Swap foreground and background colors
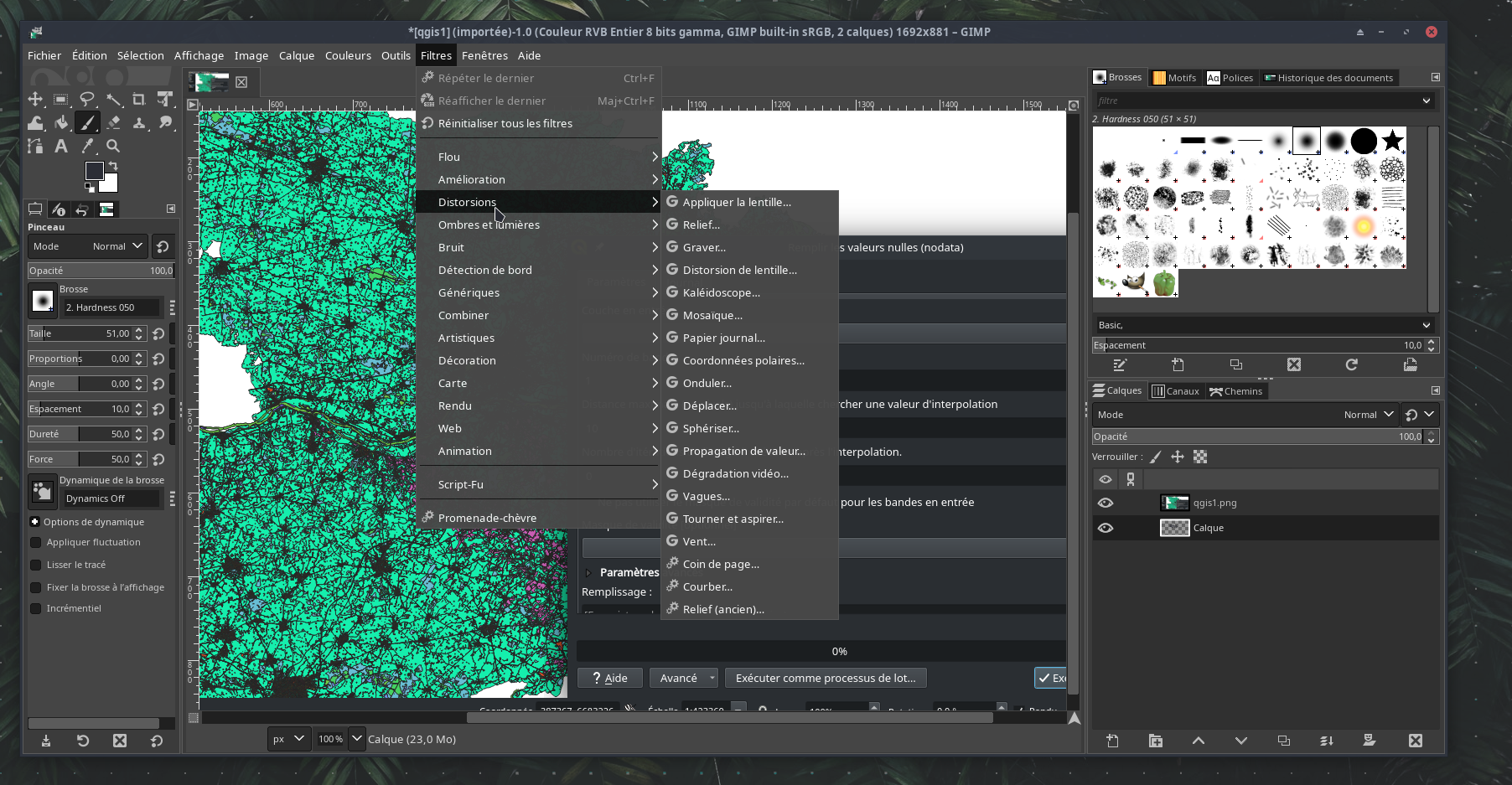This screenshot has height=785, width=1512. (x=113, y=167)
